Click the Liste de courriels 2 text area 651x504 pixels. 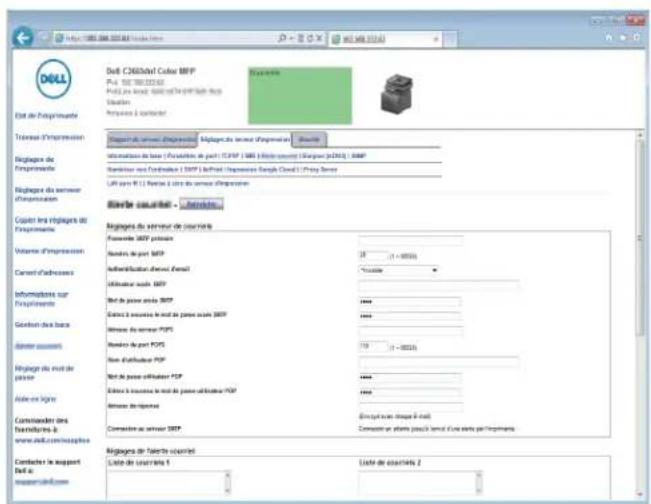421,483
